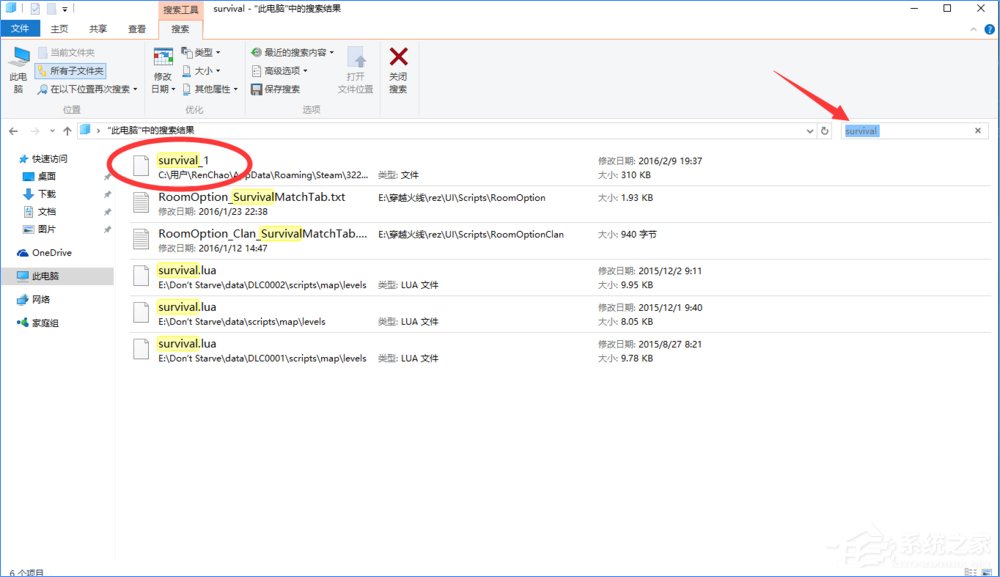Switch to the 查看 ribbon tab
Screen dimensions: 1000x577
[136, 29]
